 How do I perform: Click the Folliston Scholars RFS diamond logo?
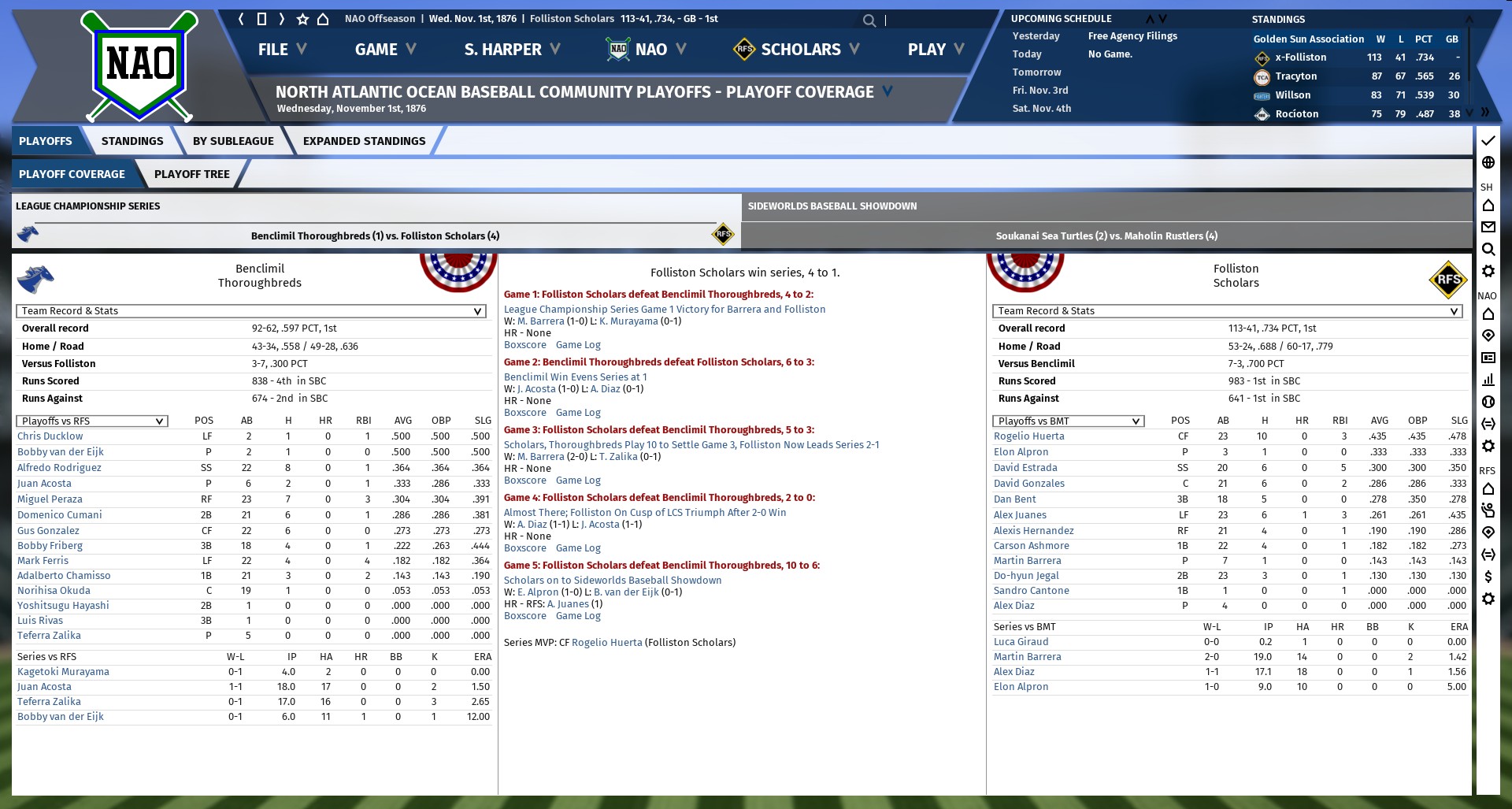tap(1448, 279)
